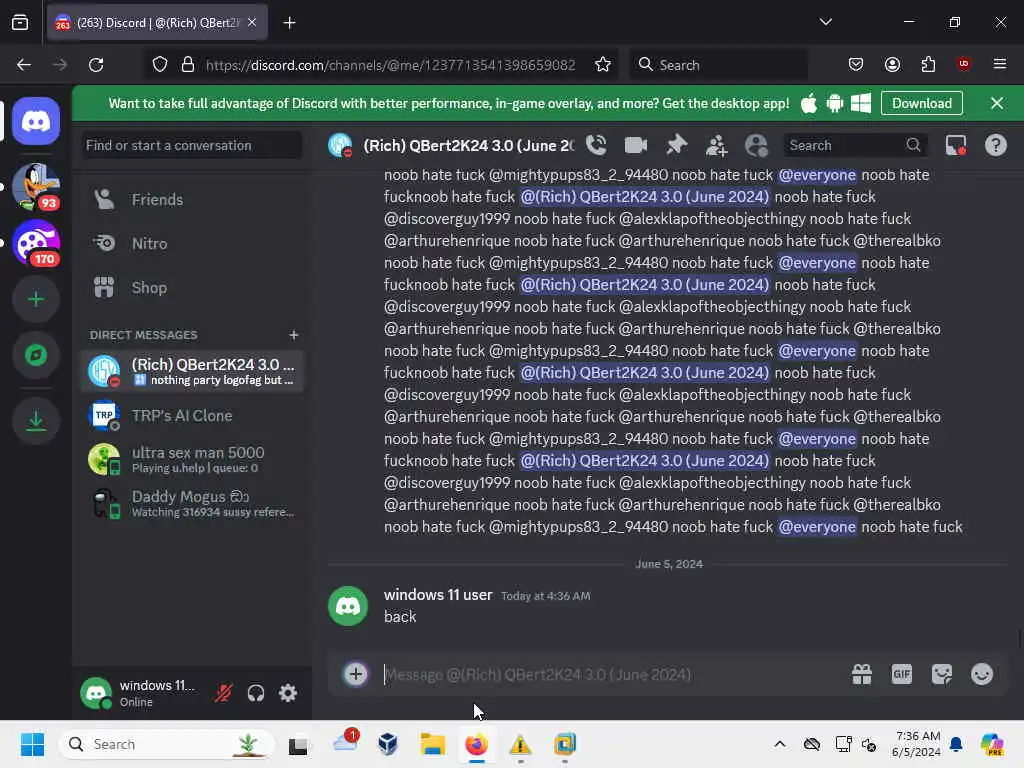Show hidden system tray icons

pyautogui.click(x=780, y=744)
